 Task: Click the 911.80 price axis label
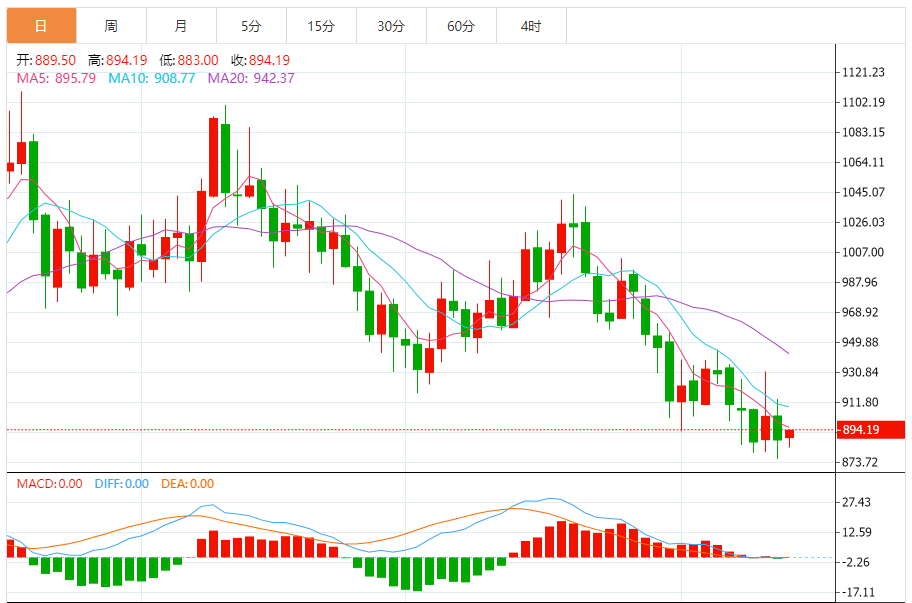860,402
